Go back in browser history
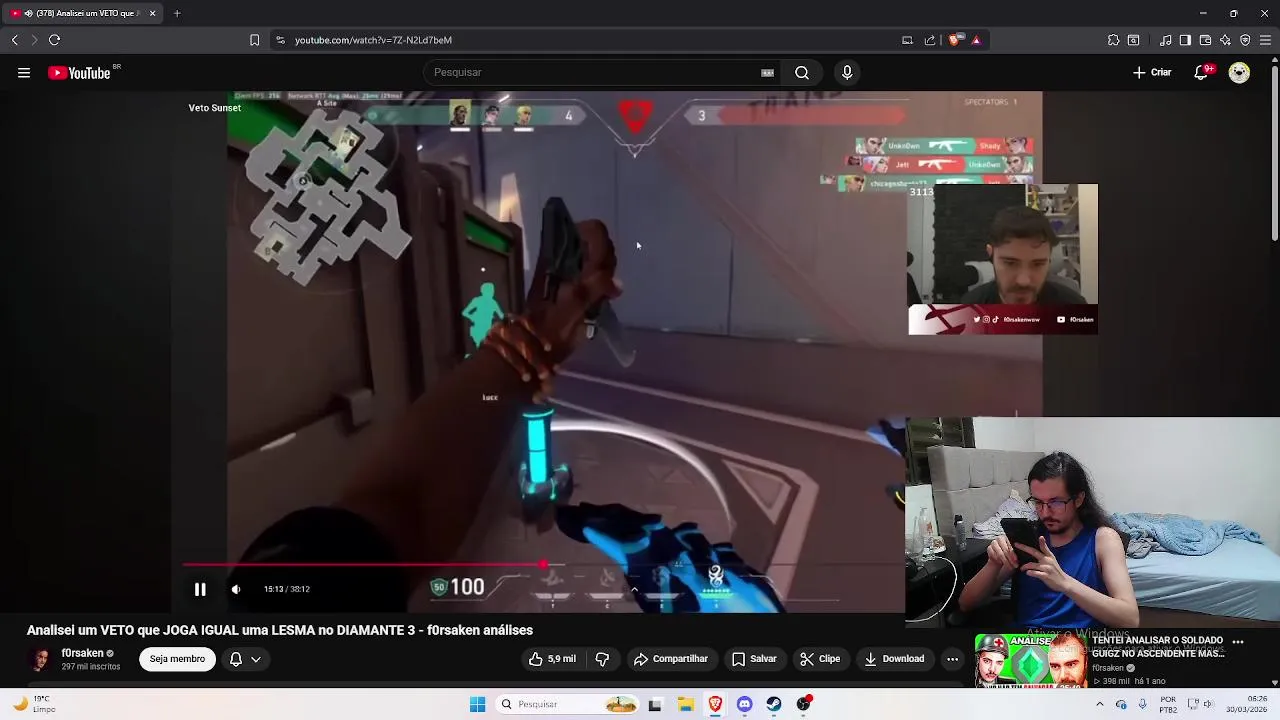 pyautogui.click(x=15, y=40)
